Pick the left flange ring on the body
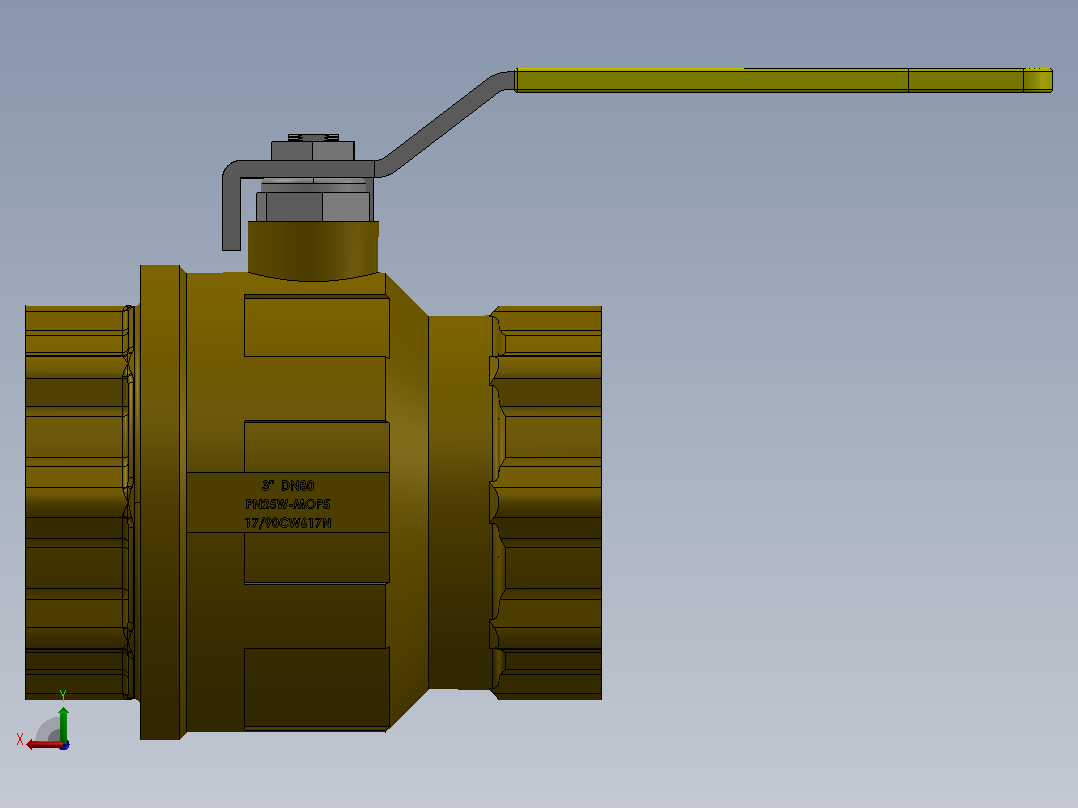Viewport: 1078px width, 808px height. tap(163, 502)
